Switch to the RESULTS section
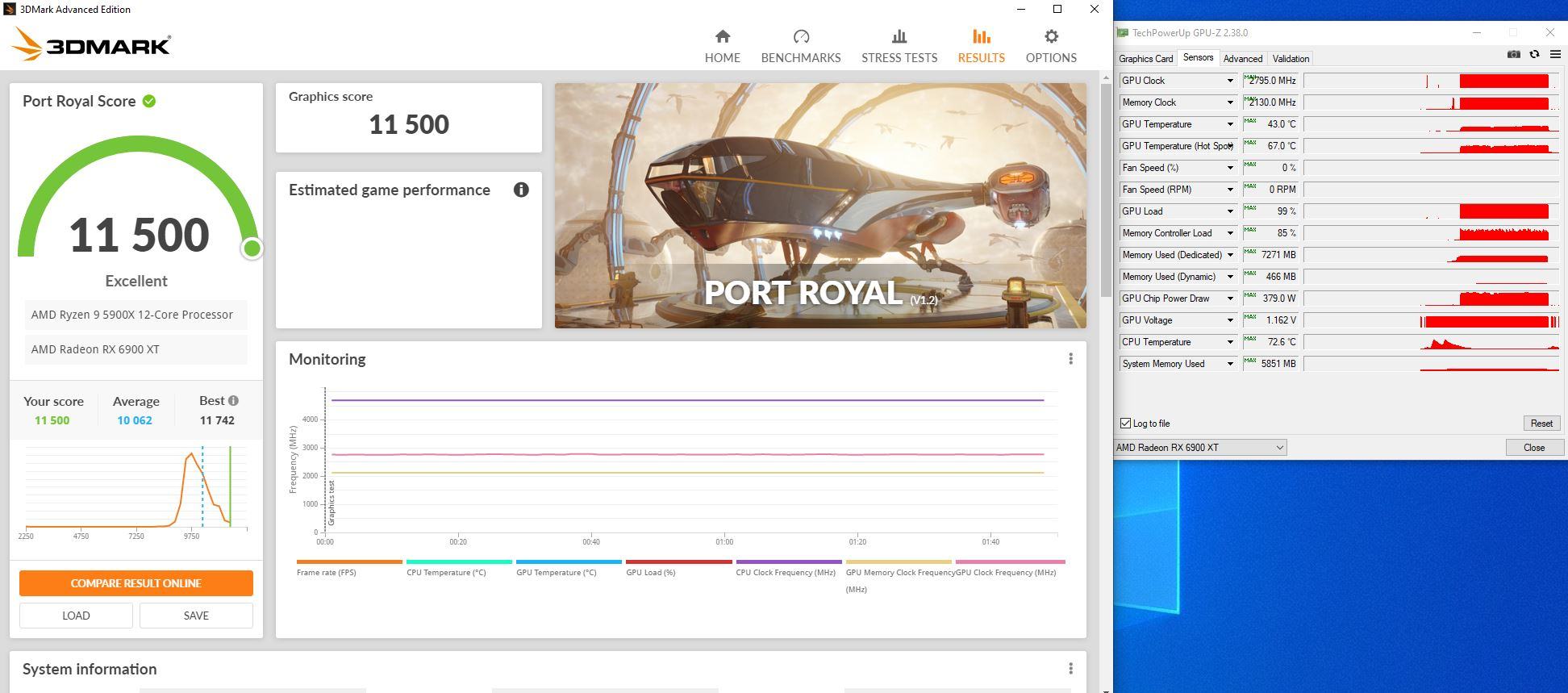The height and width of the screenshot is (693, 1568). (981, 46)
